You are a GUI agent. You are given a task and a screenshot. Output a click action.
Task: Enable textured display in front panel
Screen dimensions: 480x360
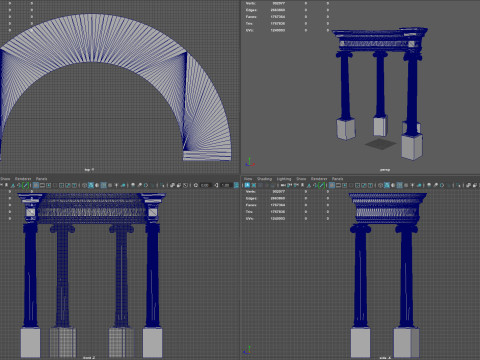click(x=110, y=185)
